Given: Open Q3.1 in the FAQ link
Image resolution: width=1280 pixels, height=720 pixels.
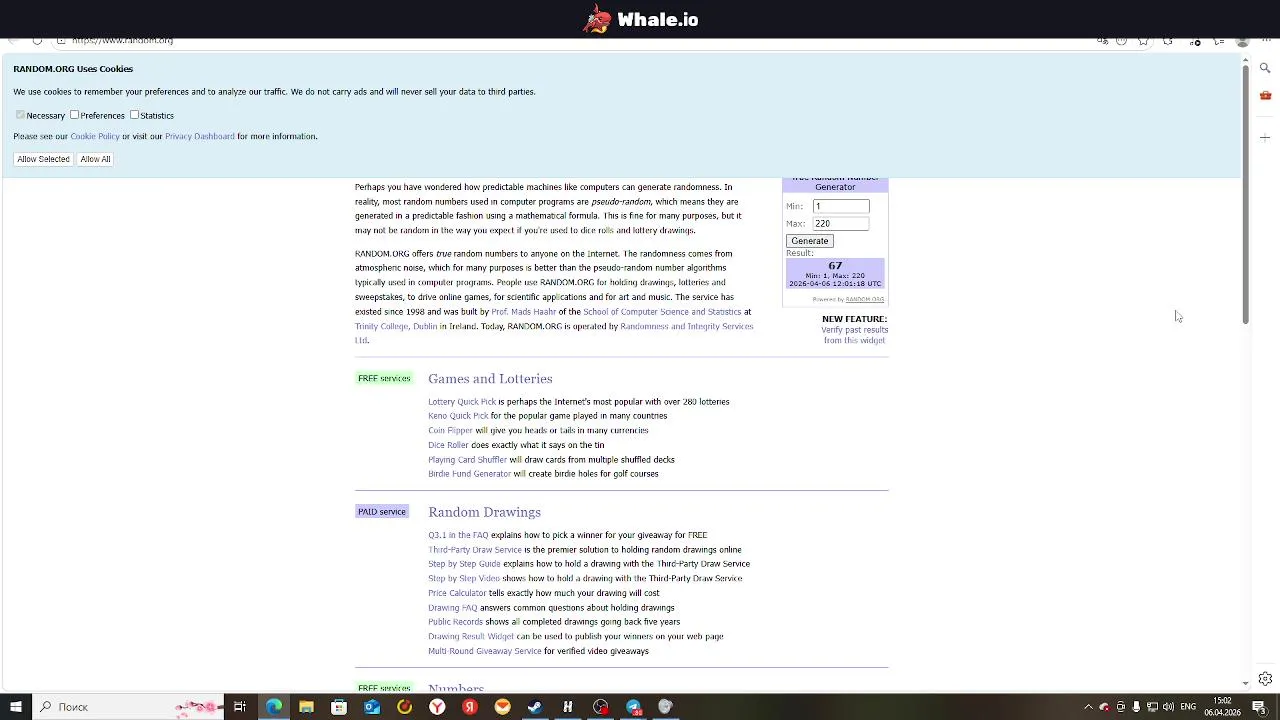Looking at the screenshot, I should 458,535.
